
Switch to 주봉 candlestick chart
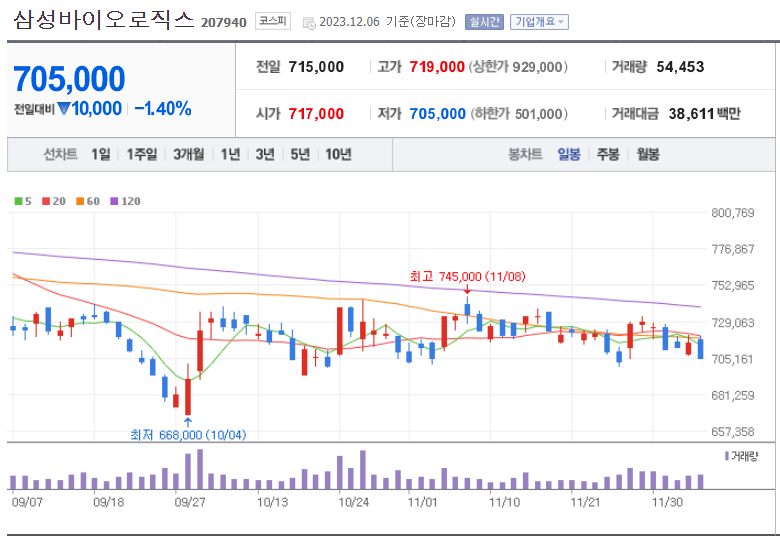point(608,154)
